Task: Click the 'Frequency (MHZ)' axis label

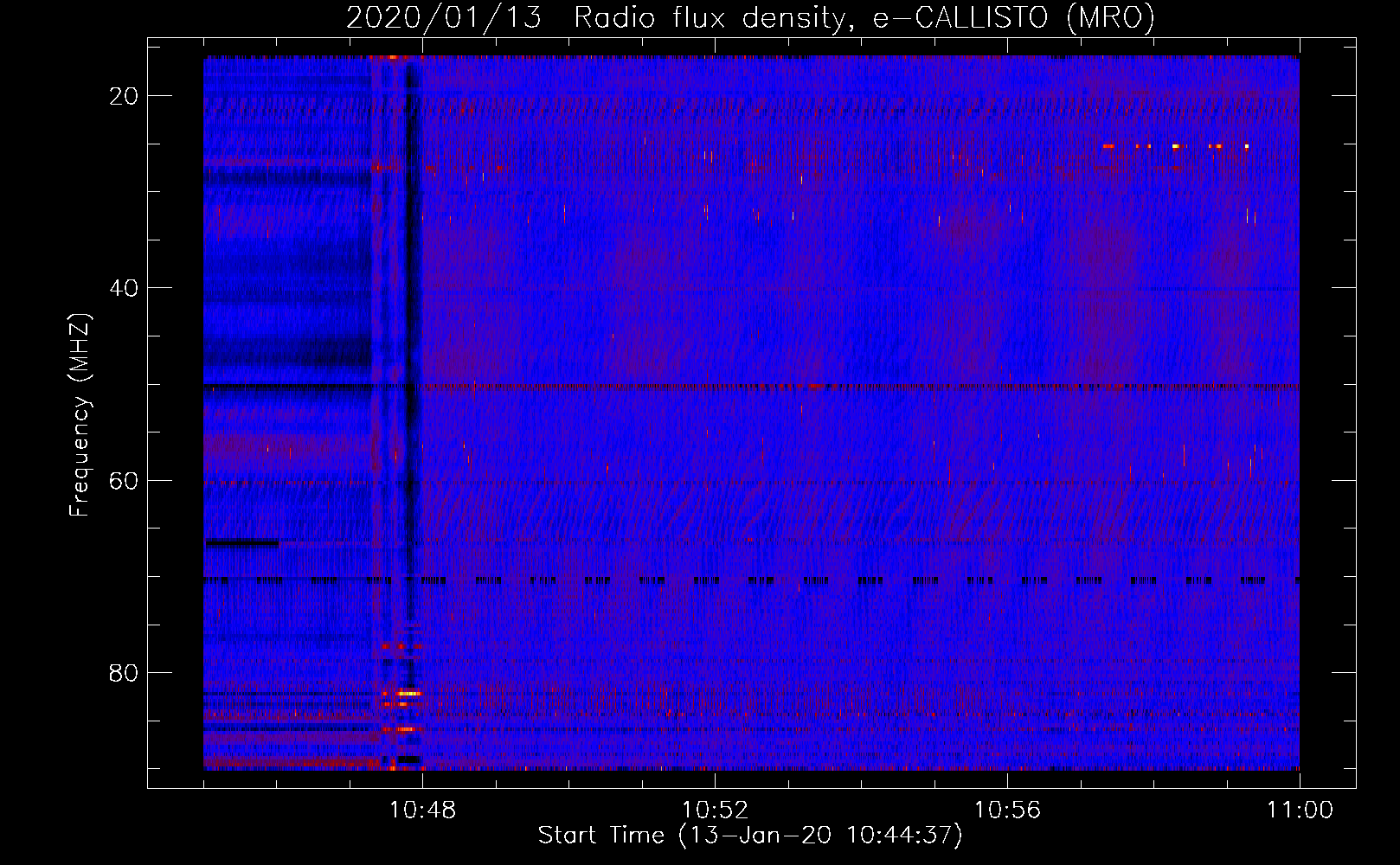Action: [x=79, y=415]
